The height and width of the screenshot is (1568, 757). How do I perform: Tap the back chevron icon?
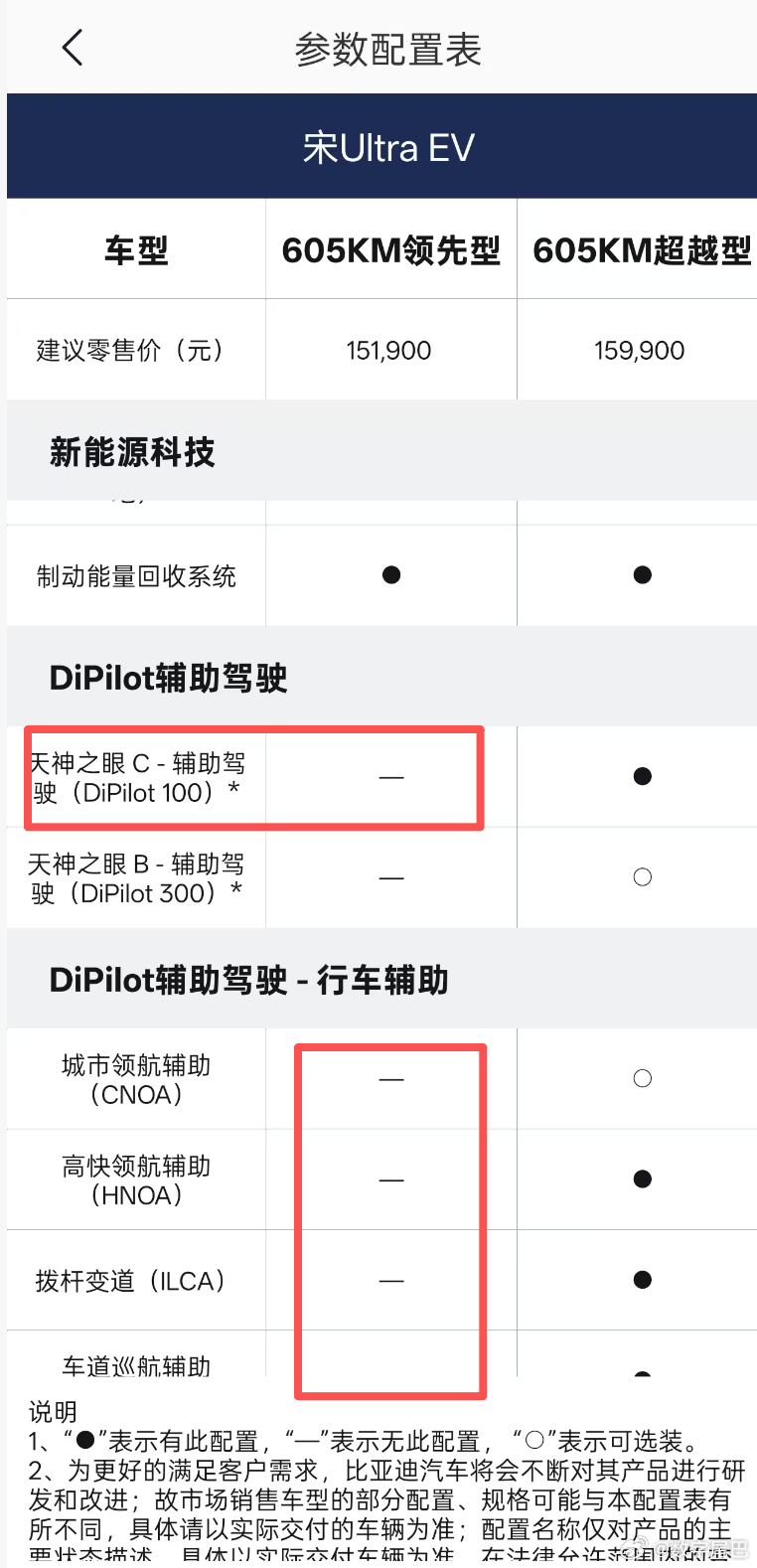(71, 46)
